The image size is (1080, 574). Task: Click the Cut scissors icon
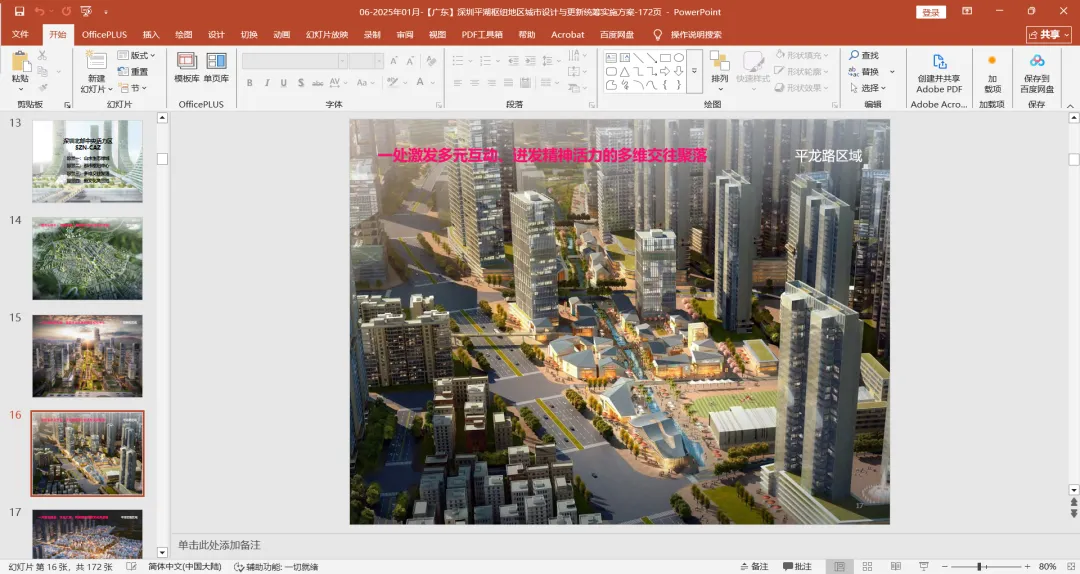point(42,55)
